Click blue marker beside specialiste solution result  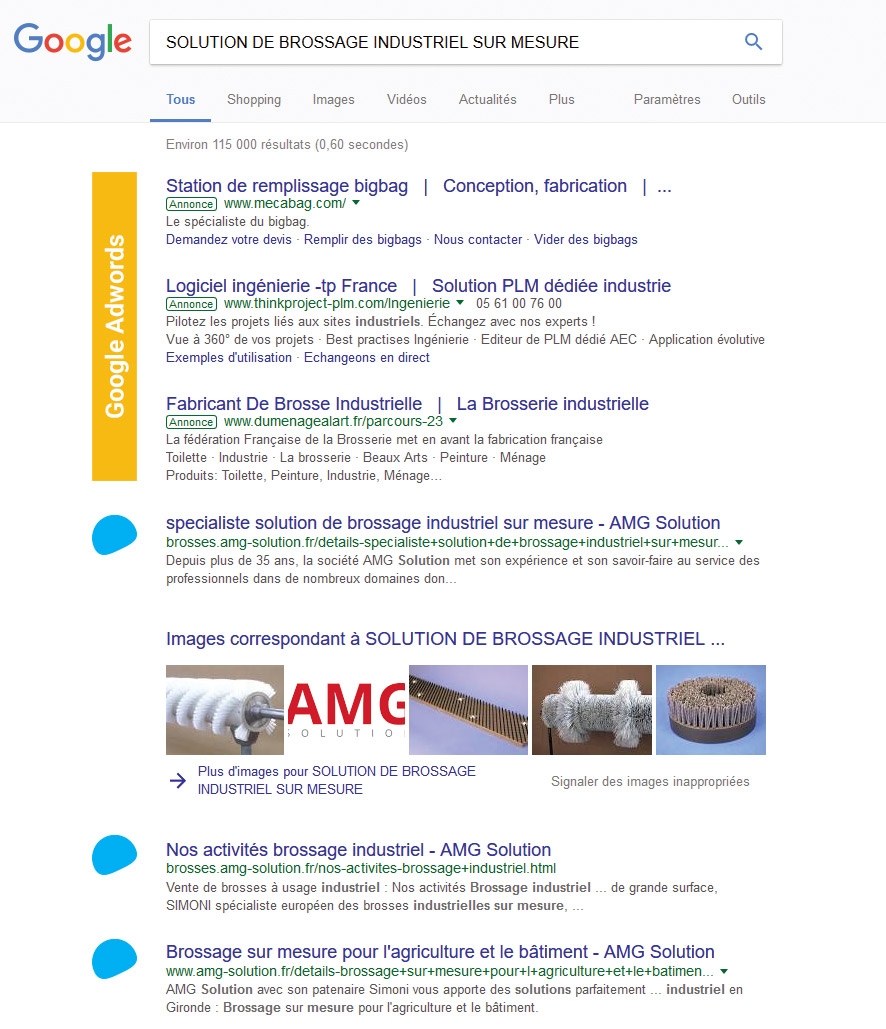[114, 535]
